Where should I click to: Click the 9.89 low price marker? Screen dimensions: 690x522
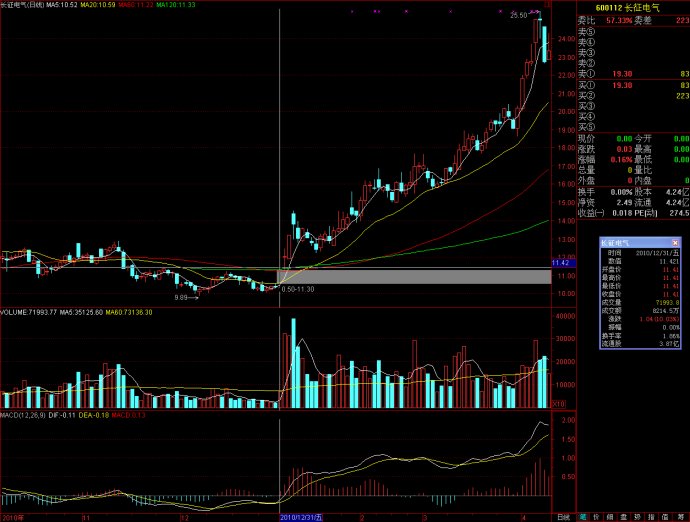pyautogui.click(x=181, y=297)
